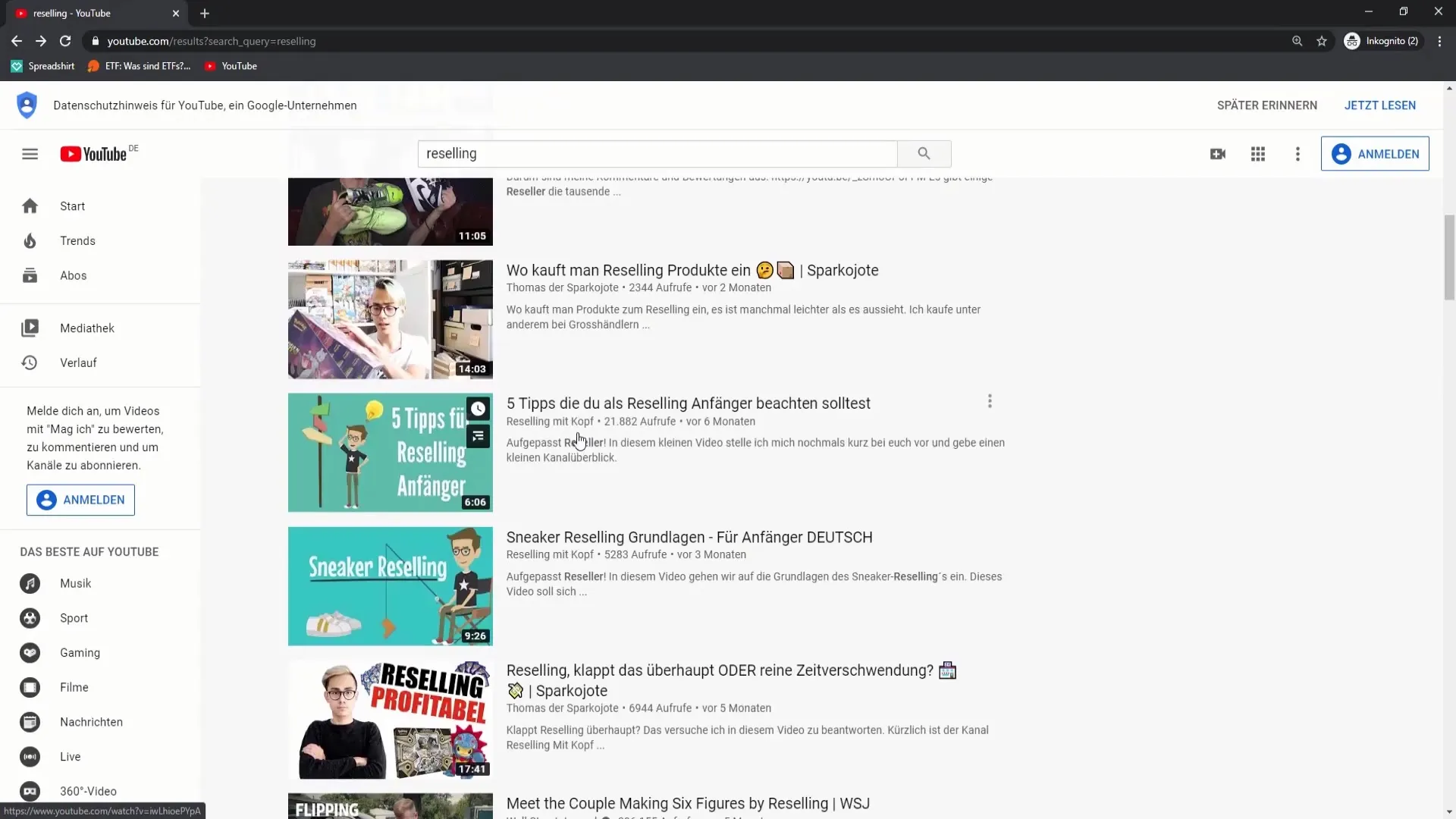Viewport: 1456px width, 819px height.
Task: Open Thomas der Sparkojote channel under Wo kauft
Action: click(x=563, y=288)
